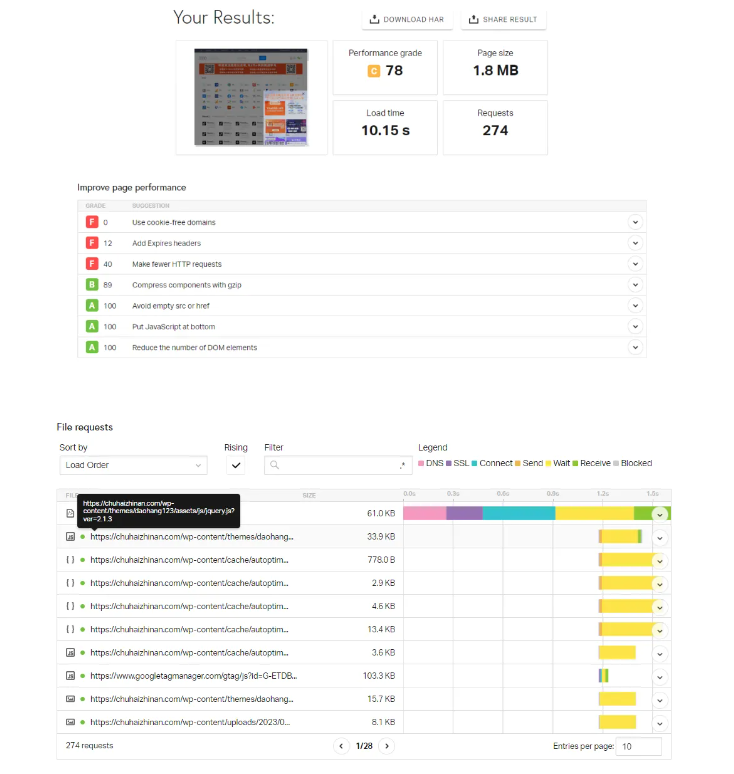Image resolution: width=734 pixels, height=774 pixels.
Task: Go to the next page of requests
Action: click(387, 746)
